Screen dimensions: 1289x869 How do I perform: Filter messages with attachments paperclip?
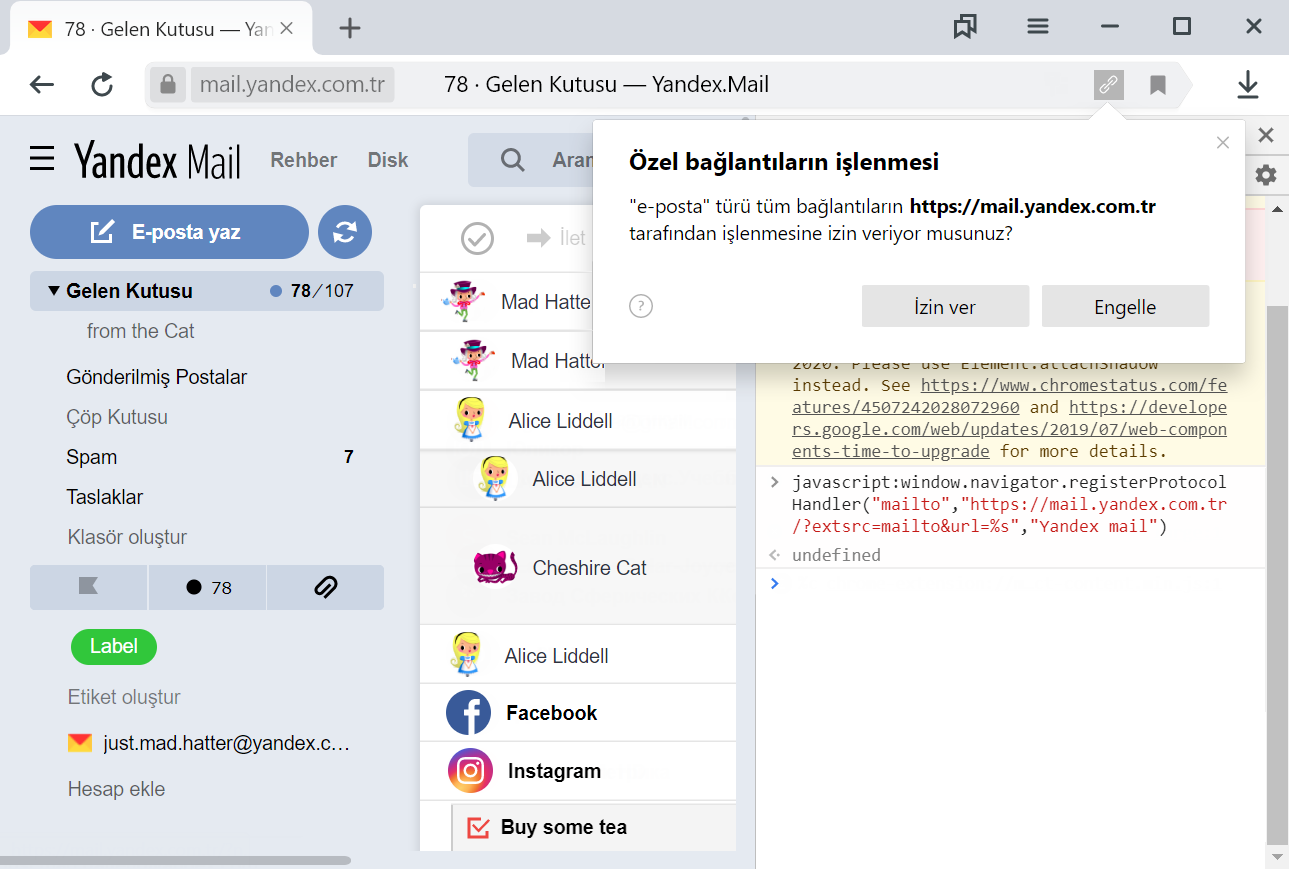coord(326,587)
